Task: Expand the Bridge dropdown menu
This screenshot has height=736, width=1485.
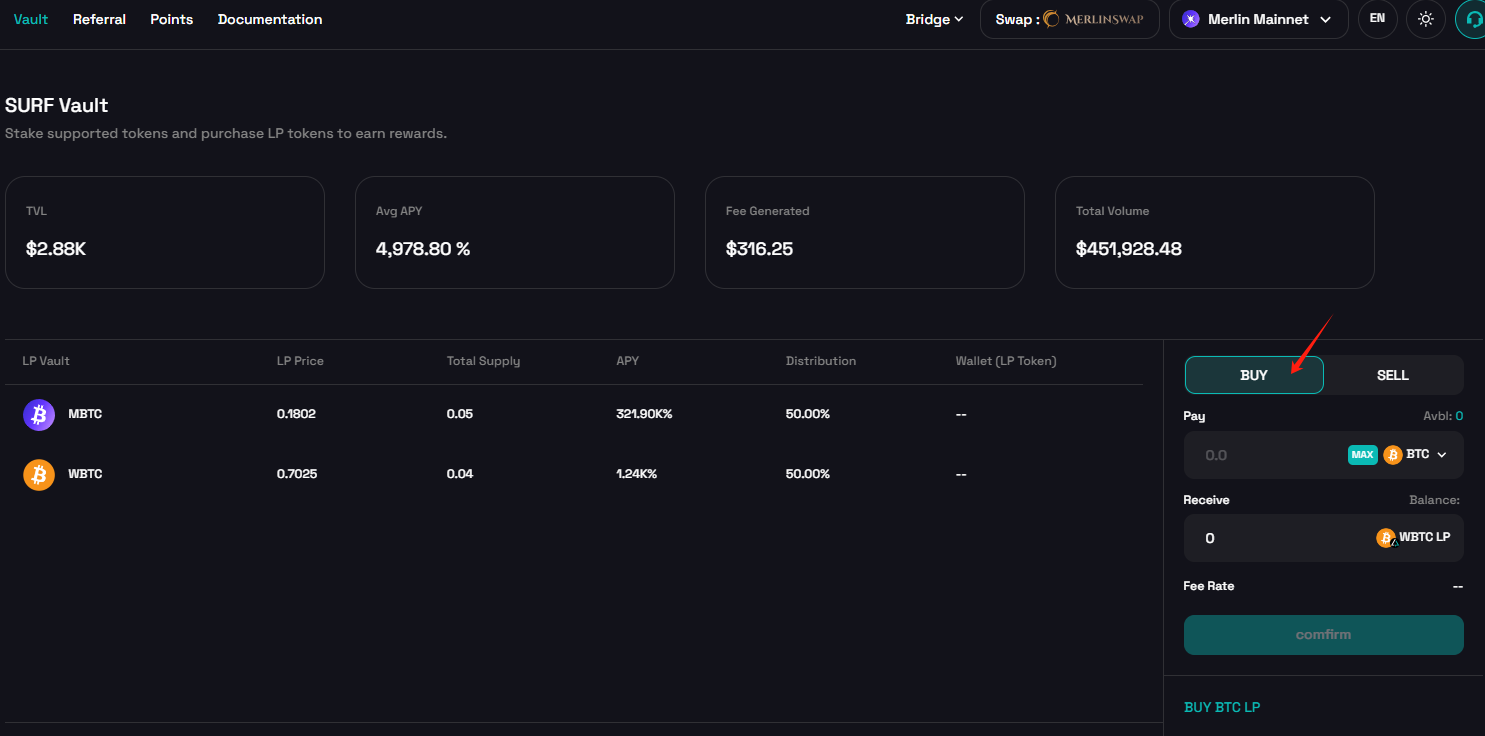Action: click(x=934, y=19)
